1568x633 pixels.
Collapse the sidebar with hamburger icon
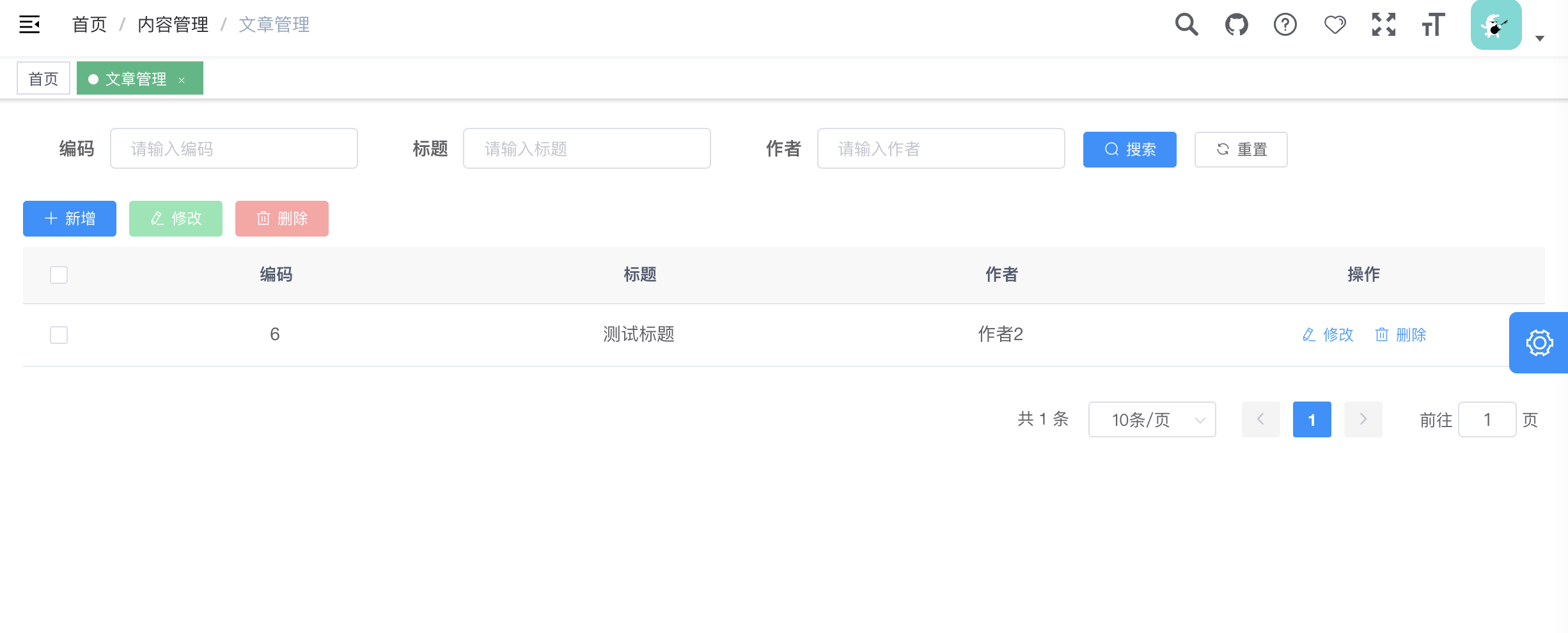tap(29, 25)
